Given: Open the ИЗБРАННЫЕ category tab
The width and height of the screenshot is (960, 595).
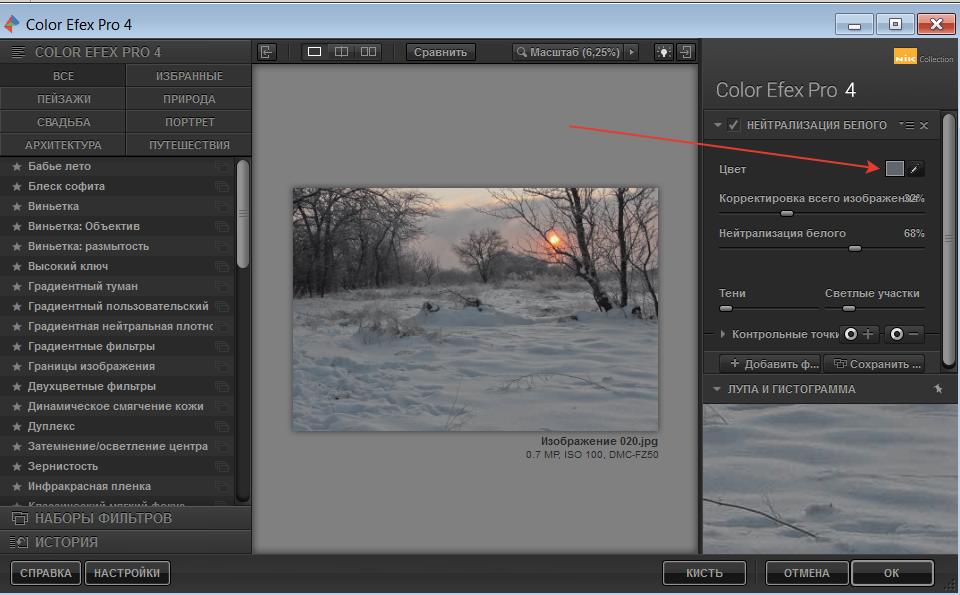Looking at the screenshot, I should click(x=189, y=76).
